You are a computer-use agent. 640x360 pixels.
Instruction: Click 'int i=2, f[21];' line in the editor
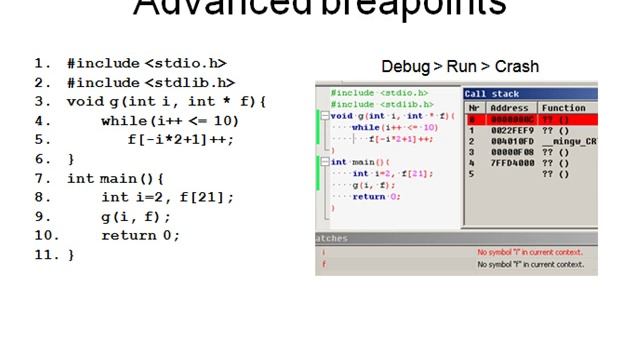392,173
